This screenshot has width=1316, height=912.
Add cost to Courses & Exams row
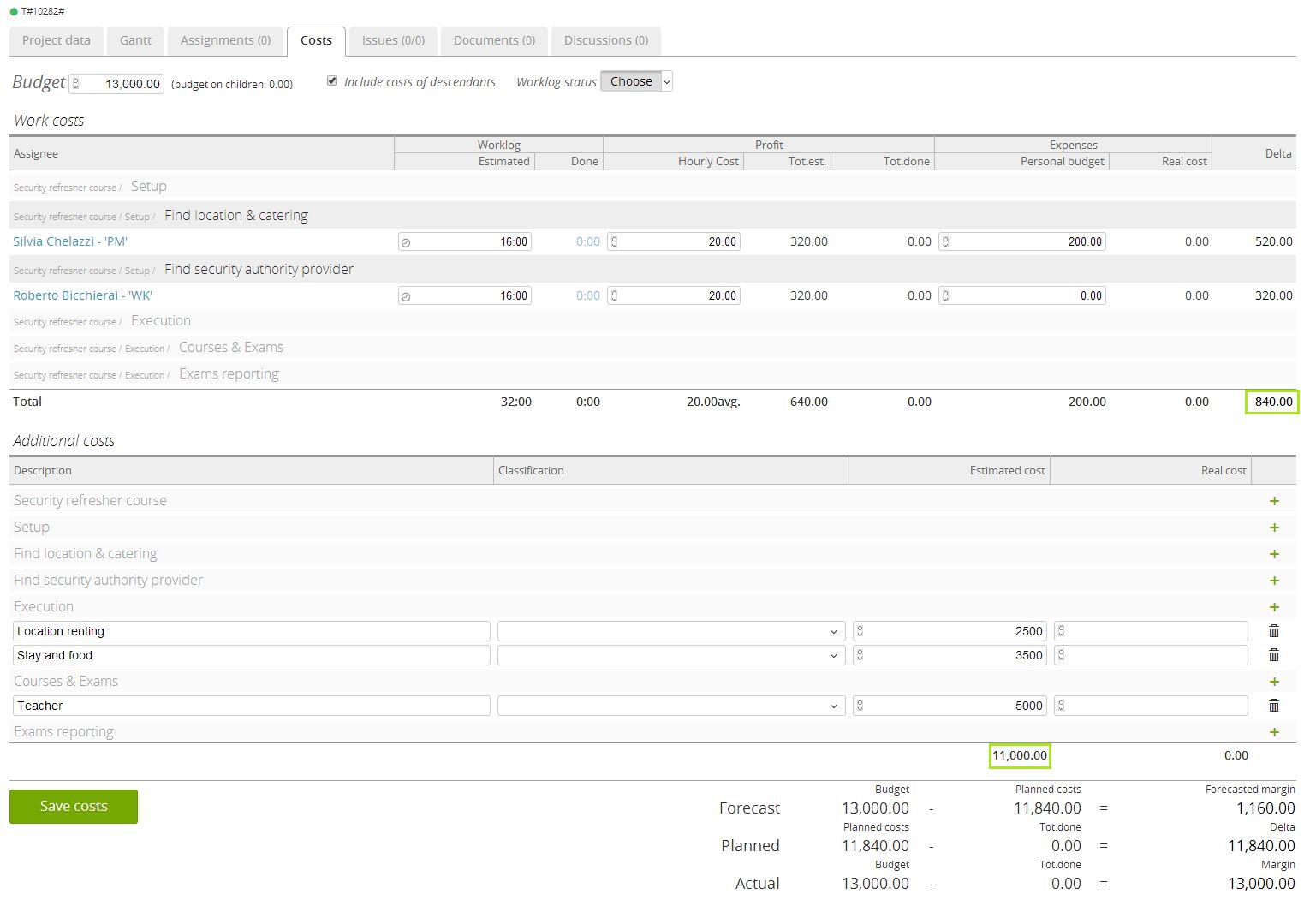pyautogui.click(x=1274, y=682)
